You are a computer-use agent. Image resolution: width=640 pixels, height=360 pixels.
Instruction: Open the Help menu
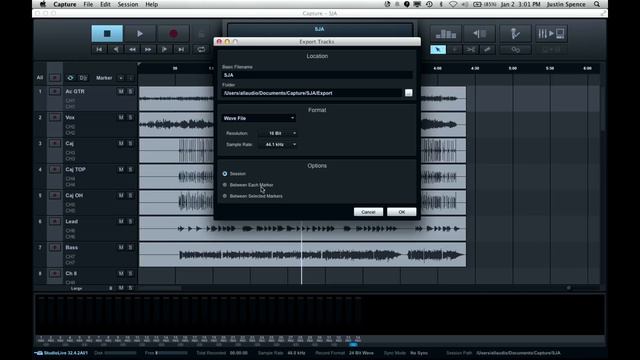(x=151, y=4)
